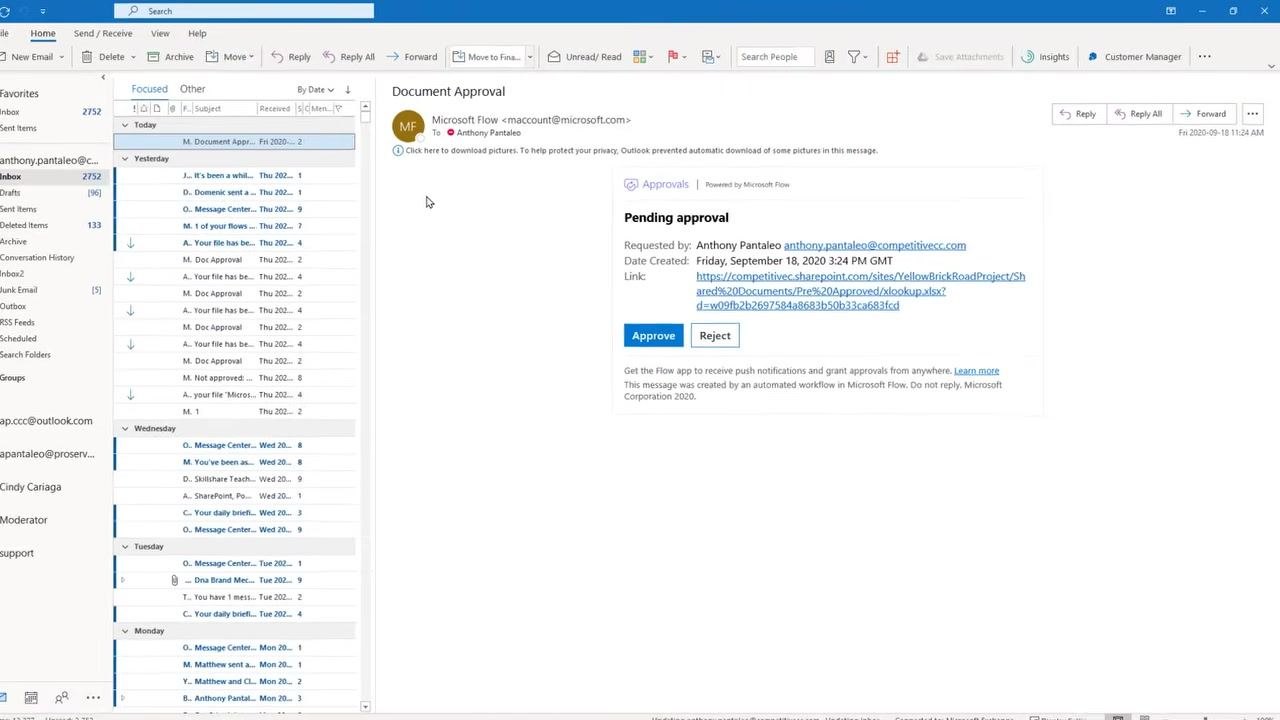The width and height of the screenshot is (1280, 720).
Task: Open the Move dropdown
Action: [230, 57]
